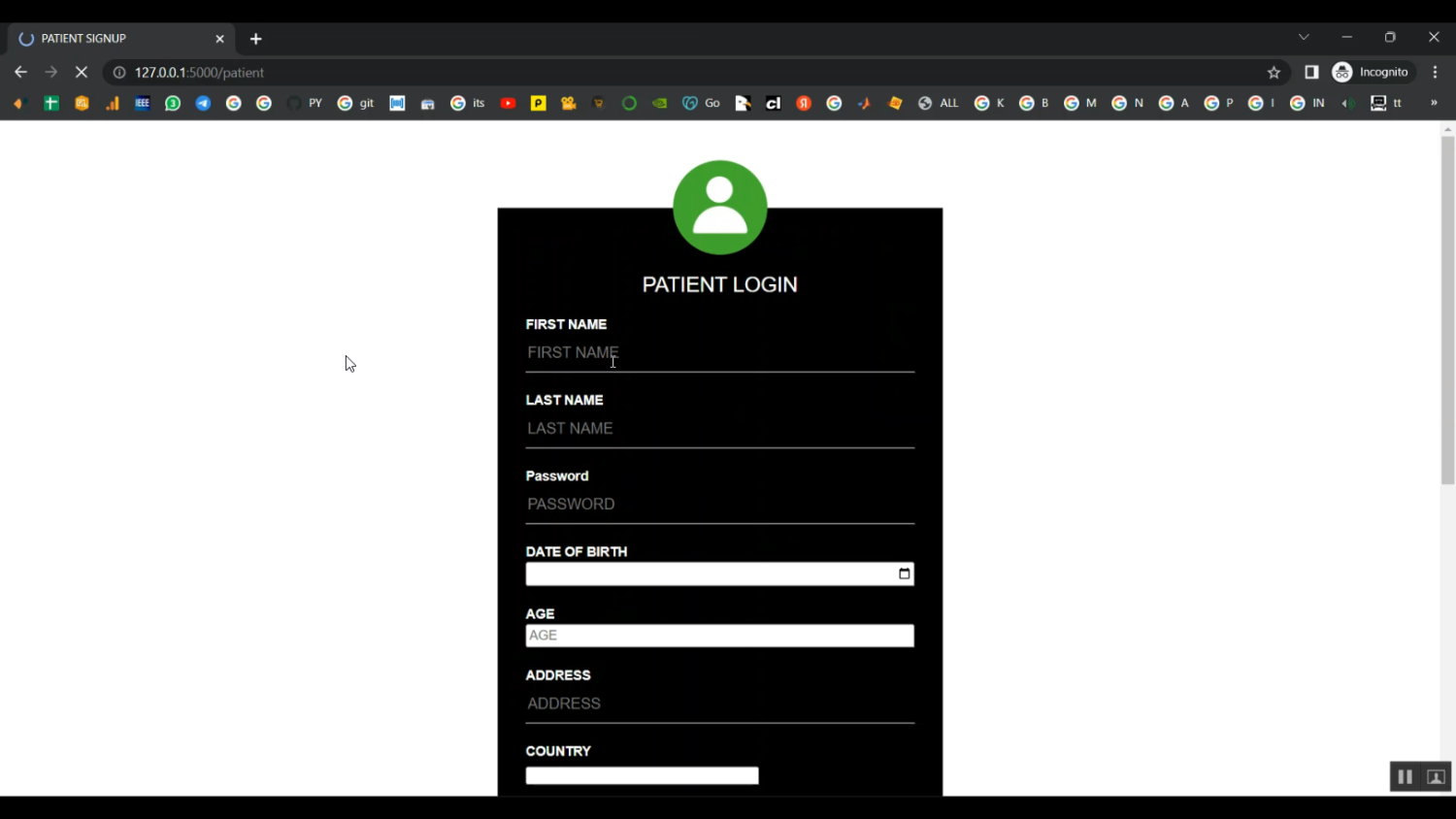Open the Incognito profile button

coord(1371,72)
